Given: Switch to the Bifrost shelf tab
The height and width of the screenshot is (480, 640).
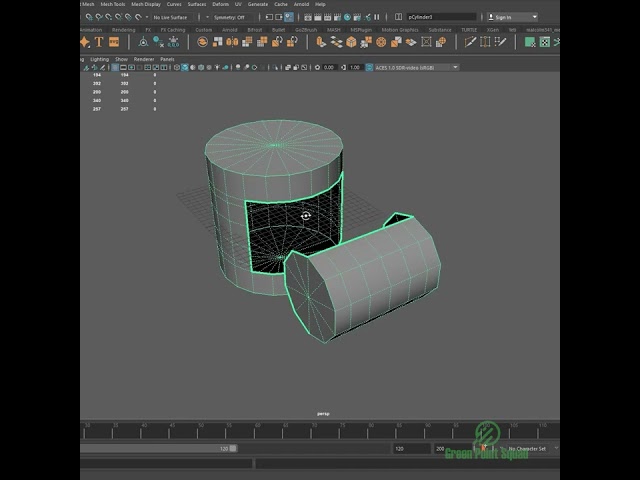Looking at the screenshot, I should tap(255, 30).
